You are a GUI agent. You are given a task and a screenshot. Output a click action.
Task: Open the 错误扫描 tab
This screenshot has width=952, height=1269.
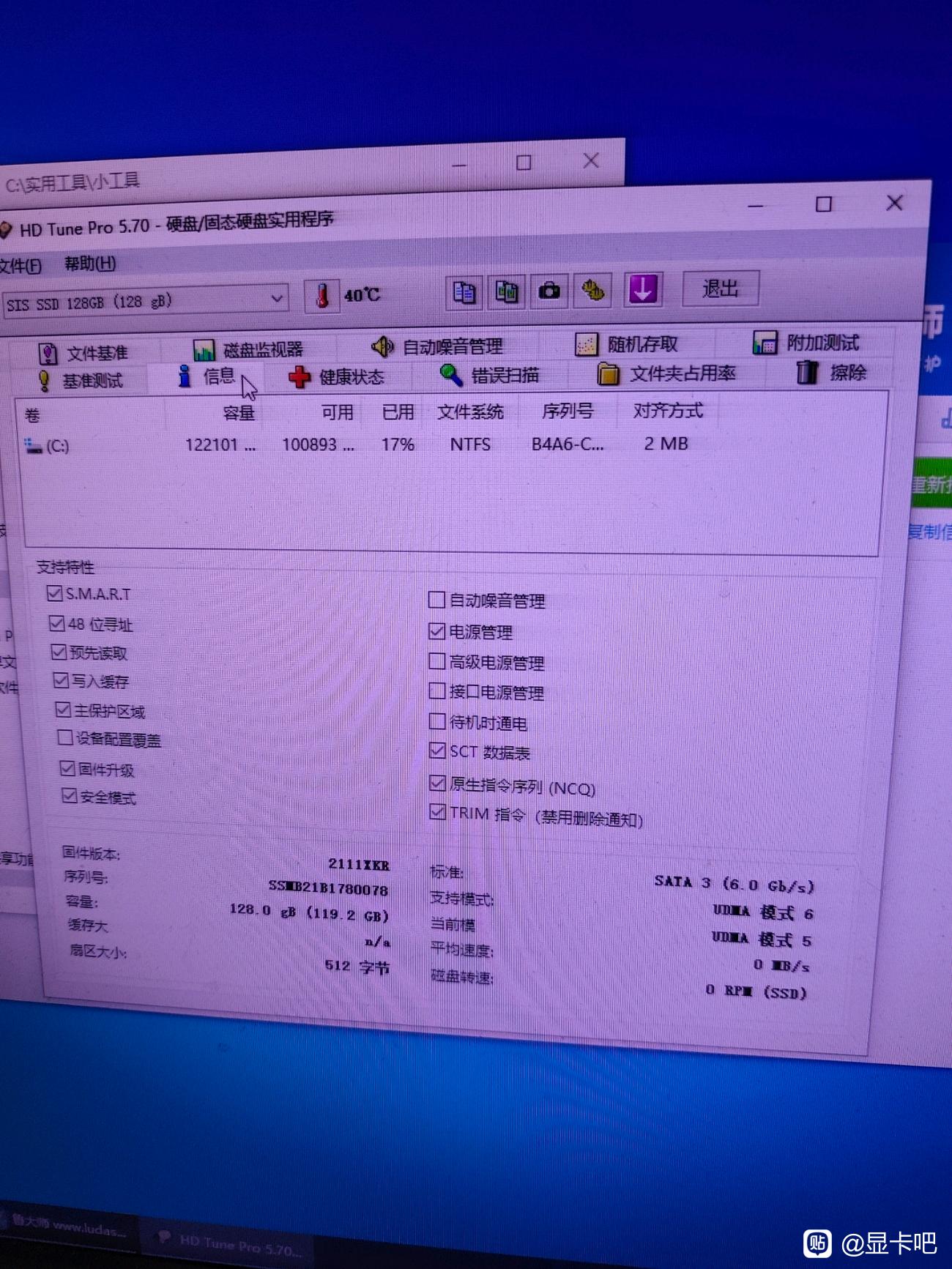489,376
